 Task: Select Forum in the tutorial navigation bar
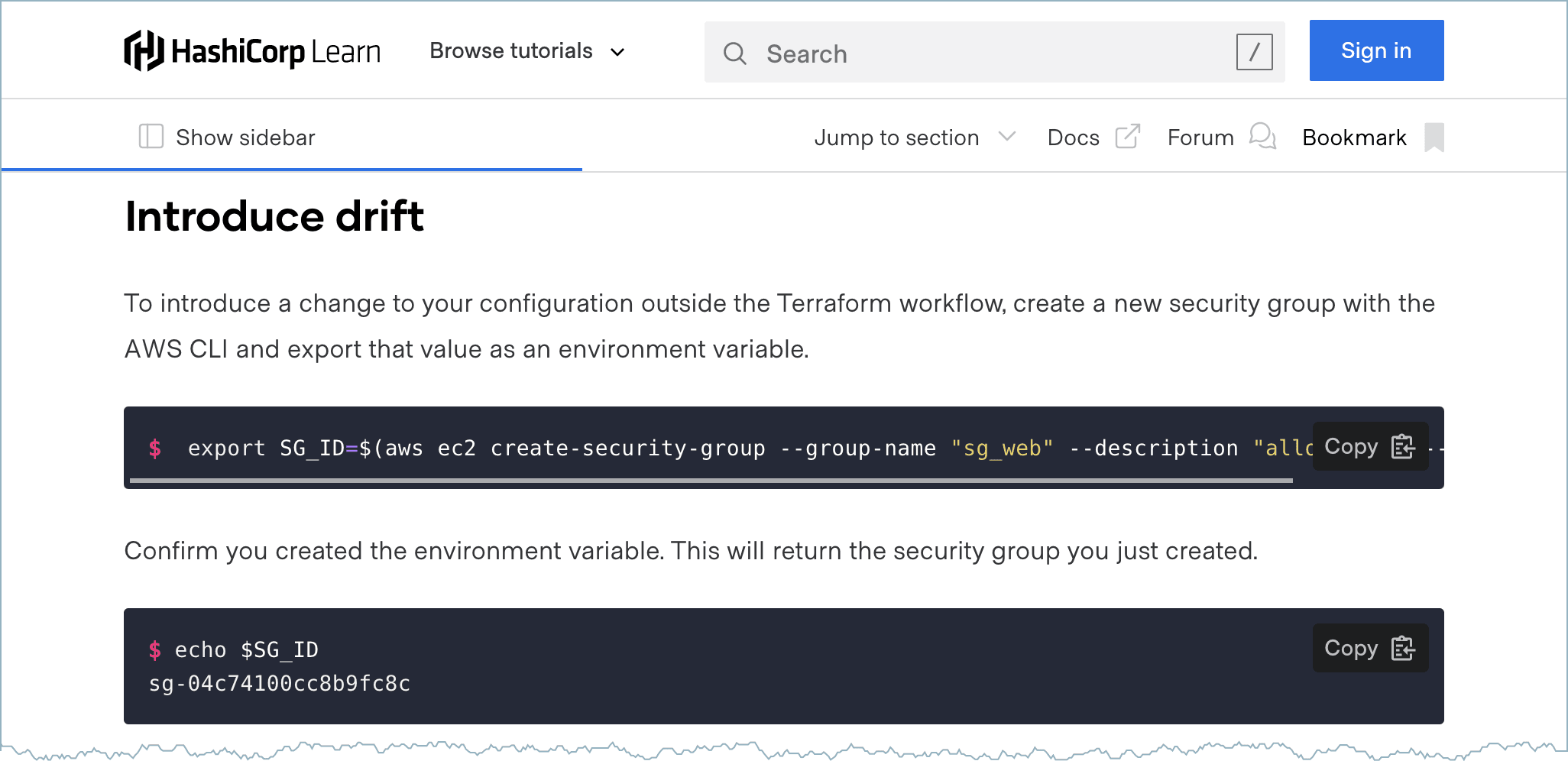pos(1200,138)
